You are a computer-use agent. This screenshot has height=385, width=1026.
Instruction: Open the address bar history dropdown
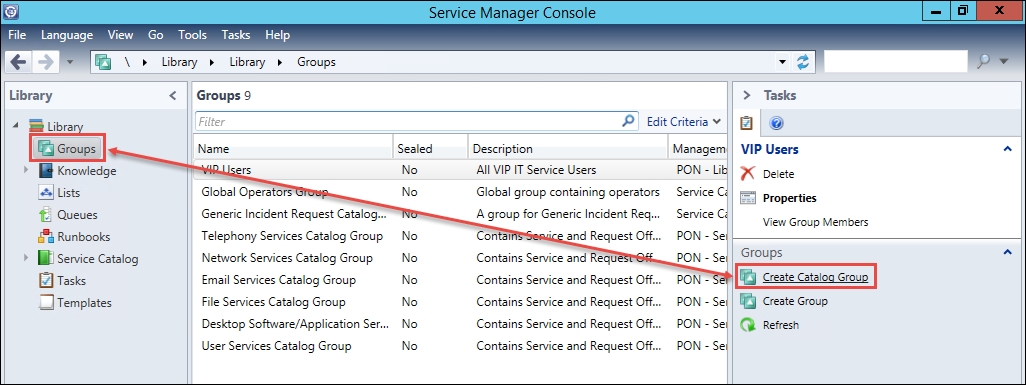(x=783, y=62)
